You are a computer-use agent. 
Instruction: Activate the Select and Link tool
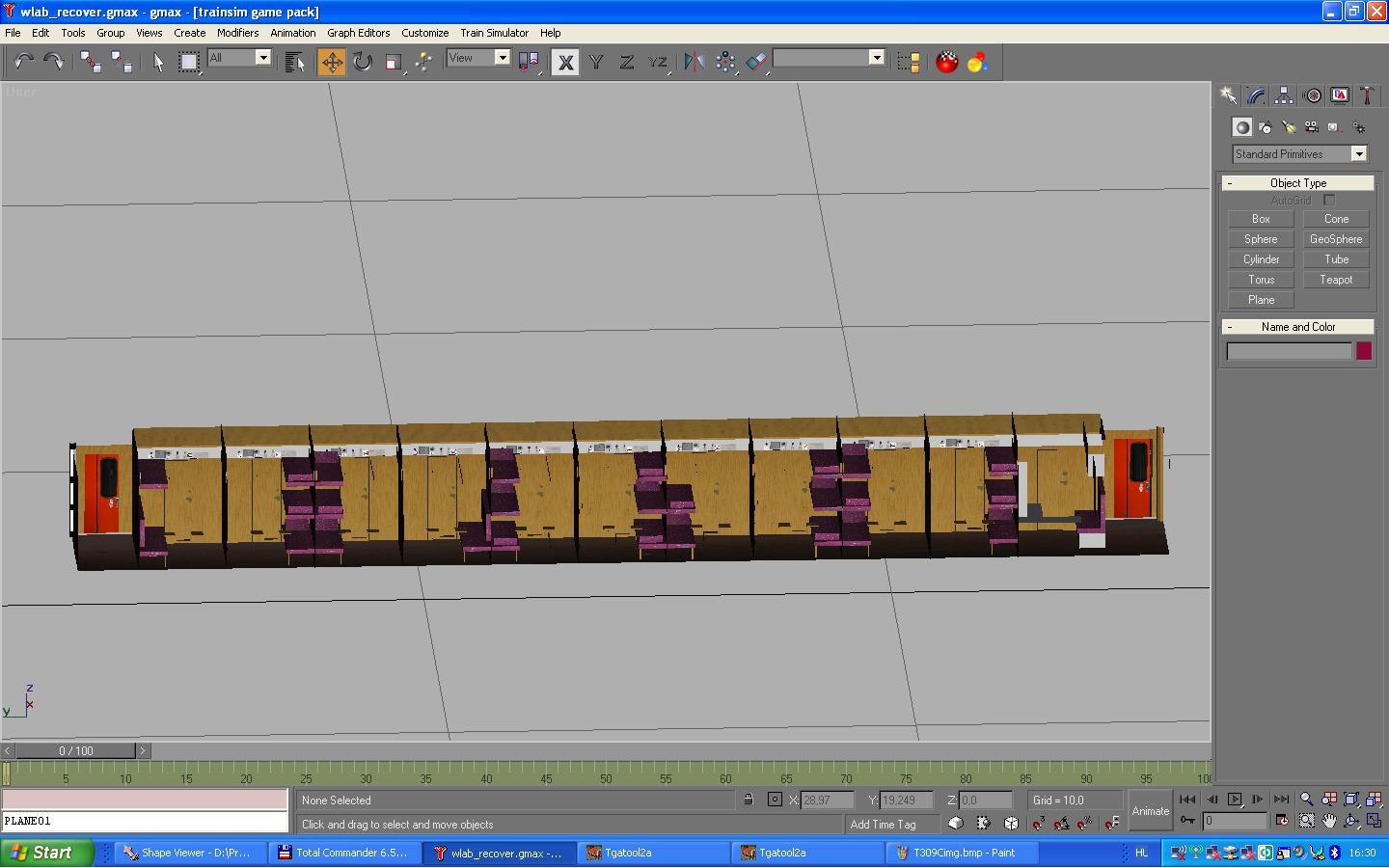[92, 62]
